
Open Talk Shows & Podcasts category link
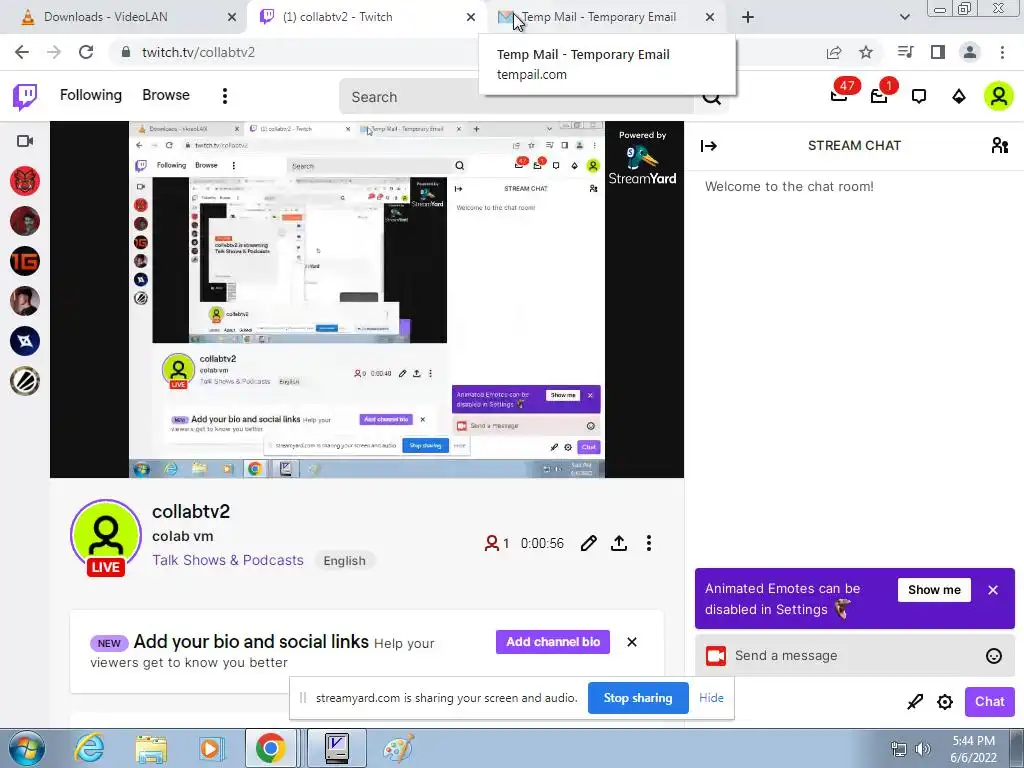click(x=228, y=560)
